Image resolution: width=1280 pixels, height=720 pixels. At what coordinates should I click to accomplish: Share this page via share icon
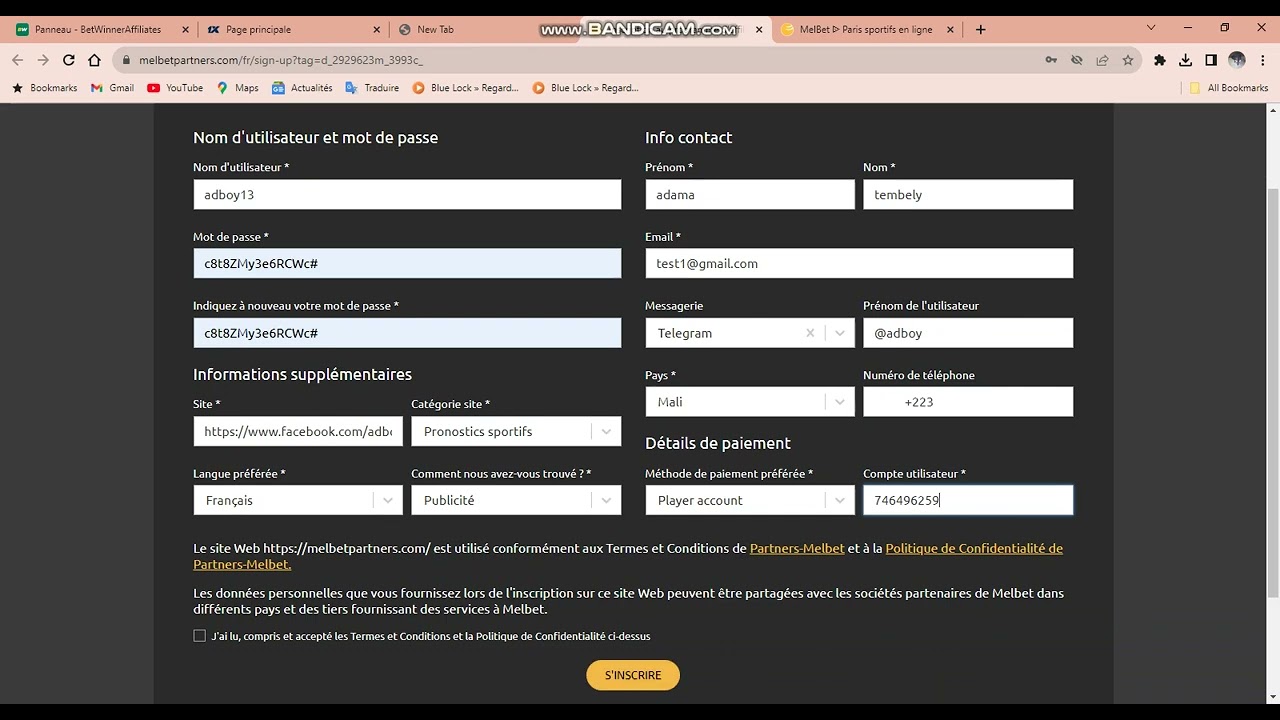click(1102, 60)
